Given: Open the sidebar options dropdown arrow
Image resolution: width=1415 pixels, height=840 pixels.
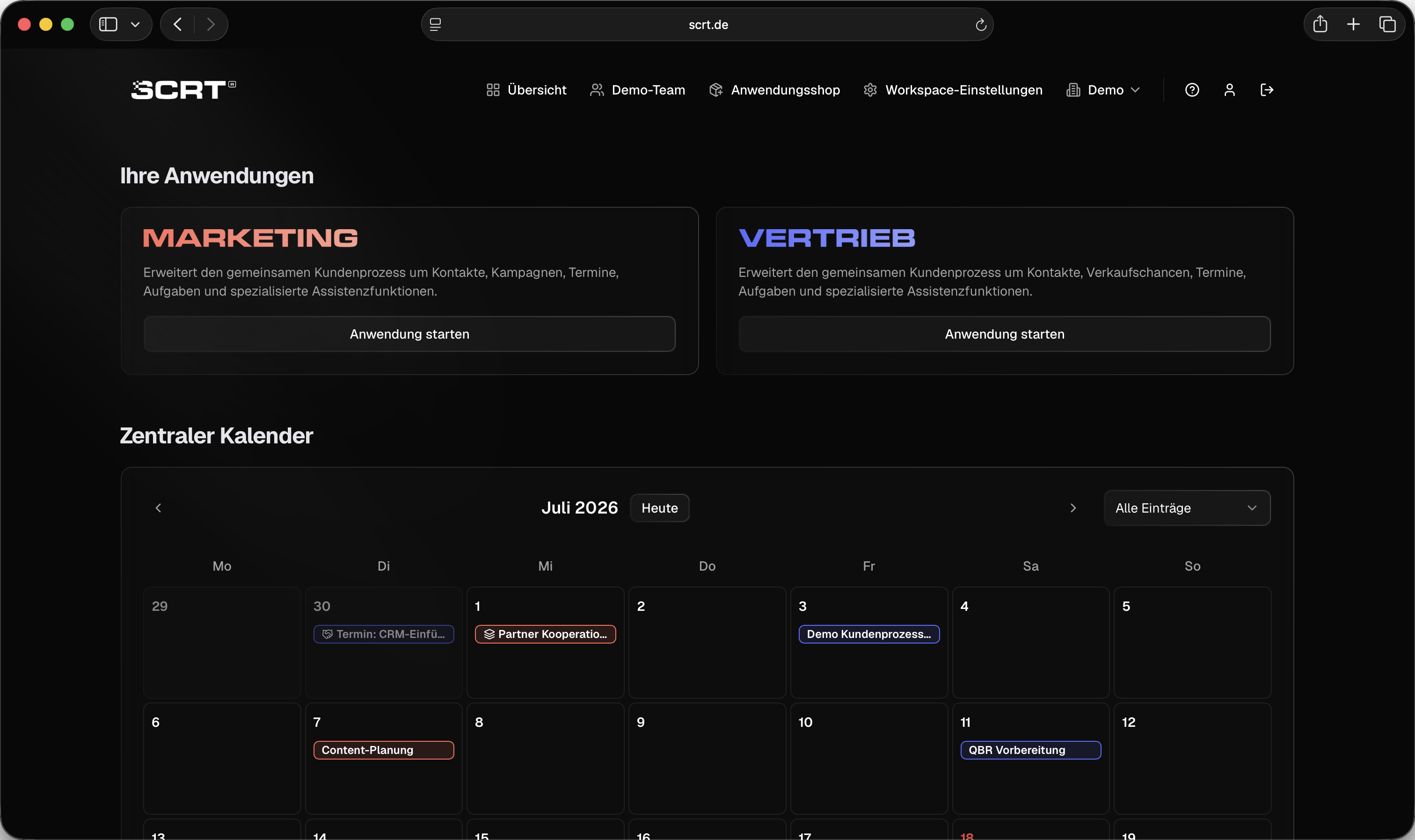Looking at the screenshot, I should tap(135, 24).
